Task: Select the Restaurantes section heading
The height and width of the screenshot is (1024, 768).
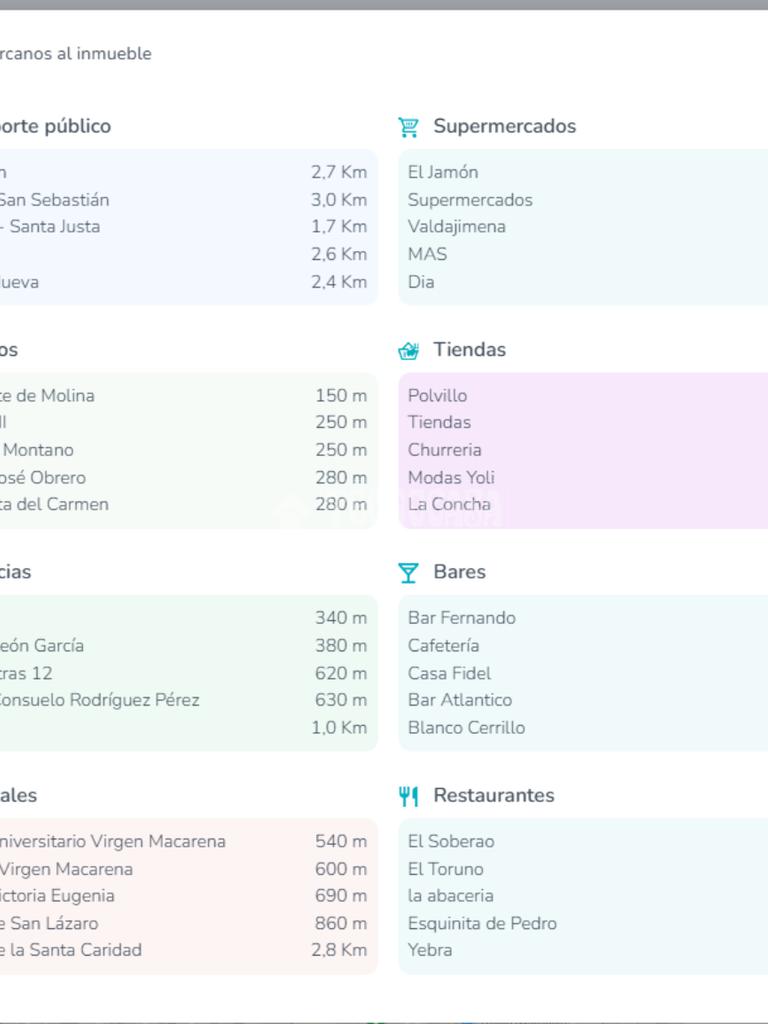Action: [x=493, y=796]
